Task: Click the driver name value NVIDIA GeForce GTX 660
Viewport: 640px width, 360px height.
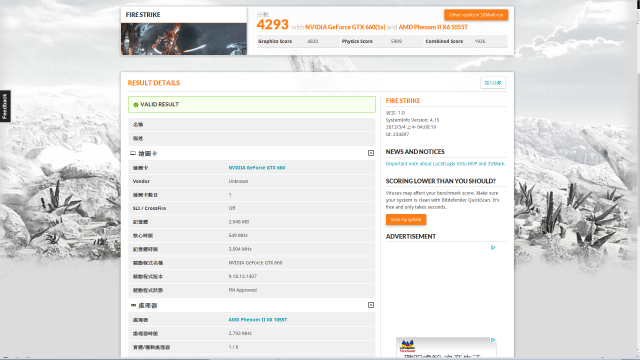Action: click(255, 263)
